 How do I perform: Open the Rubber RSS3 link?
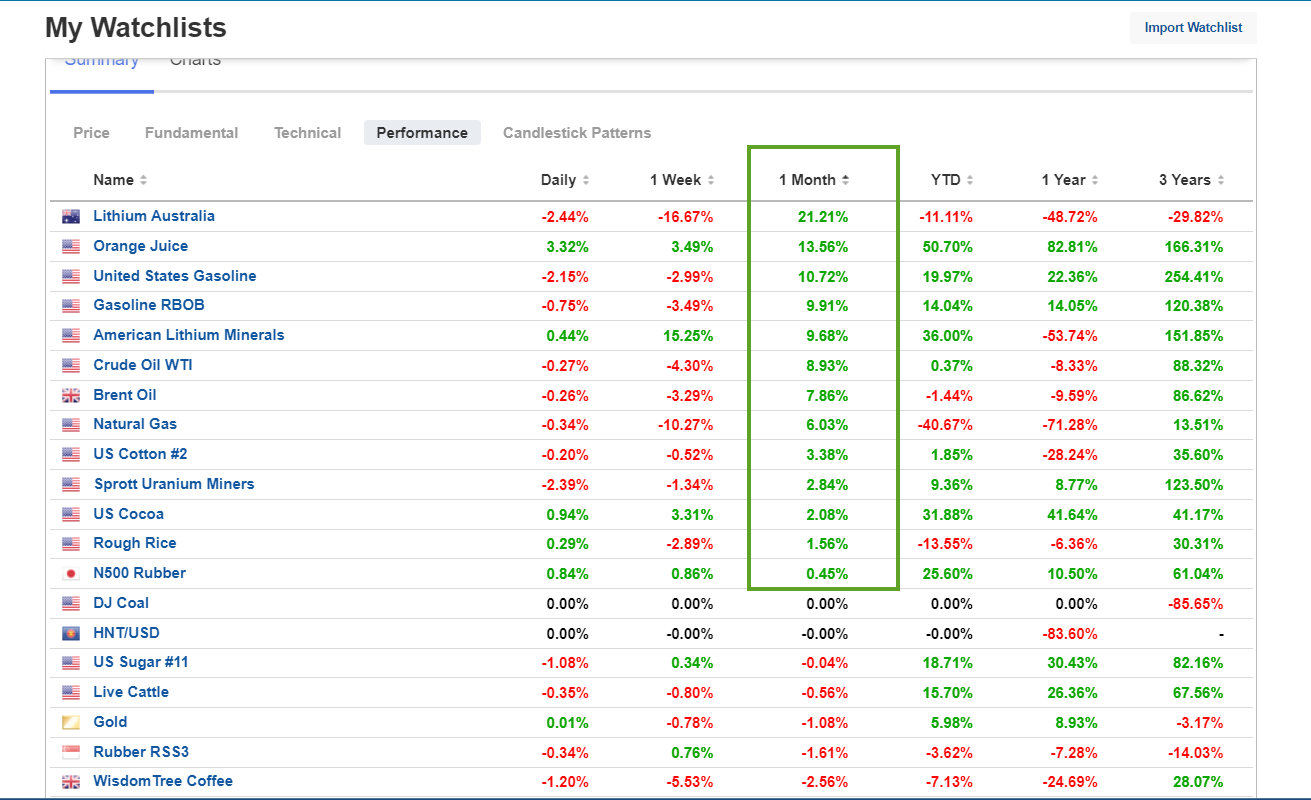coord(141,752)
